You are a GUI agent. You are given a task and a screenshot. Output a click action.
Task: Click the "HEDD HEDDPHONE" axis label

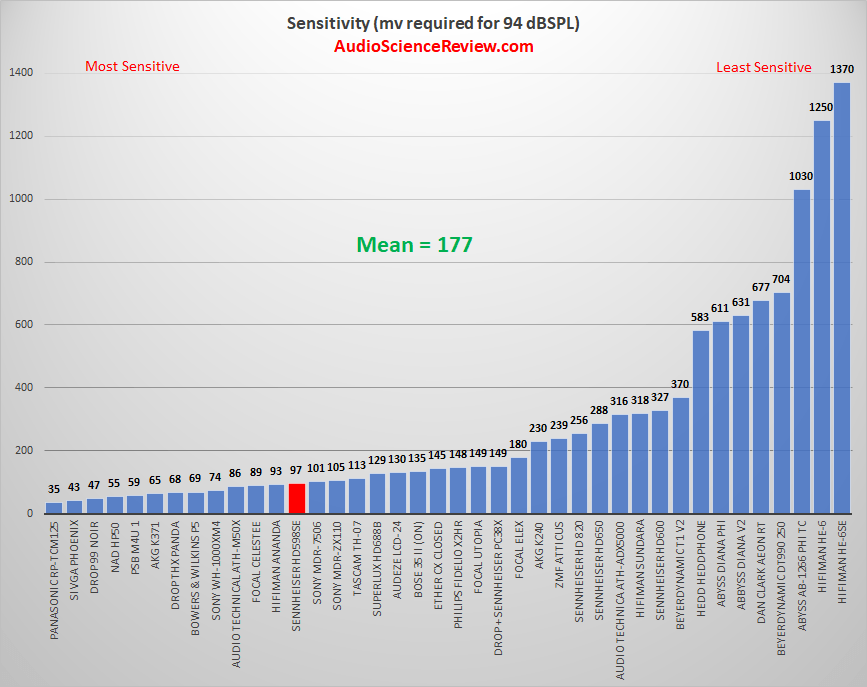[x=701, y=569]
